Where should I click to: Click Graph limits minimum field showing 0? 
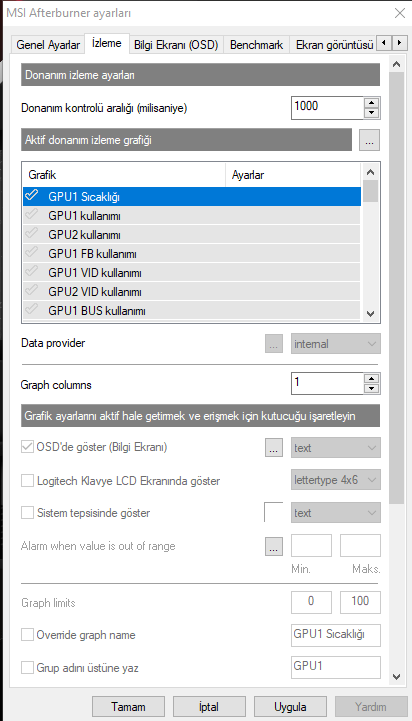[311, 602]
